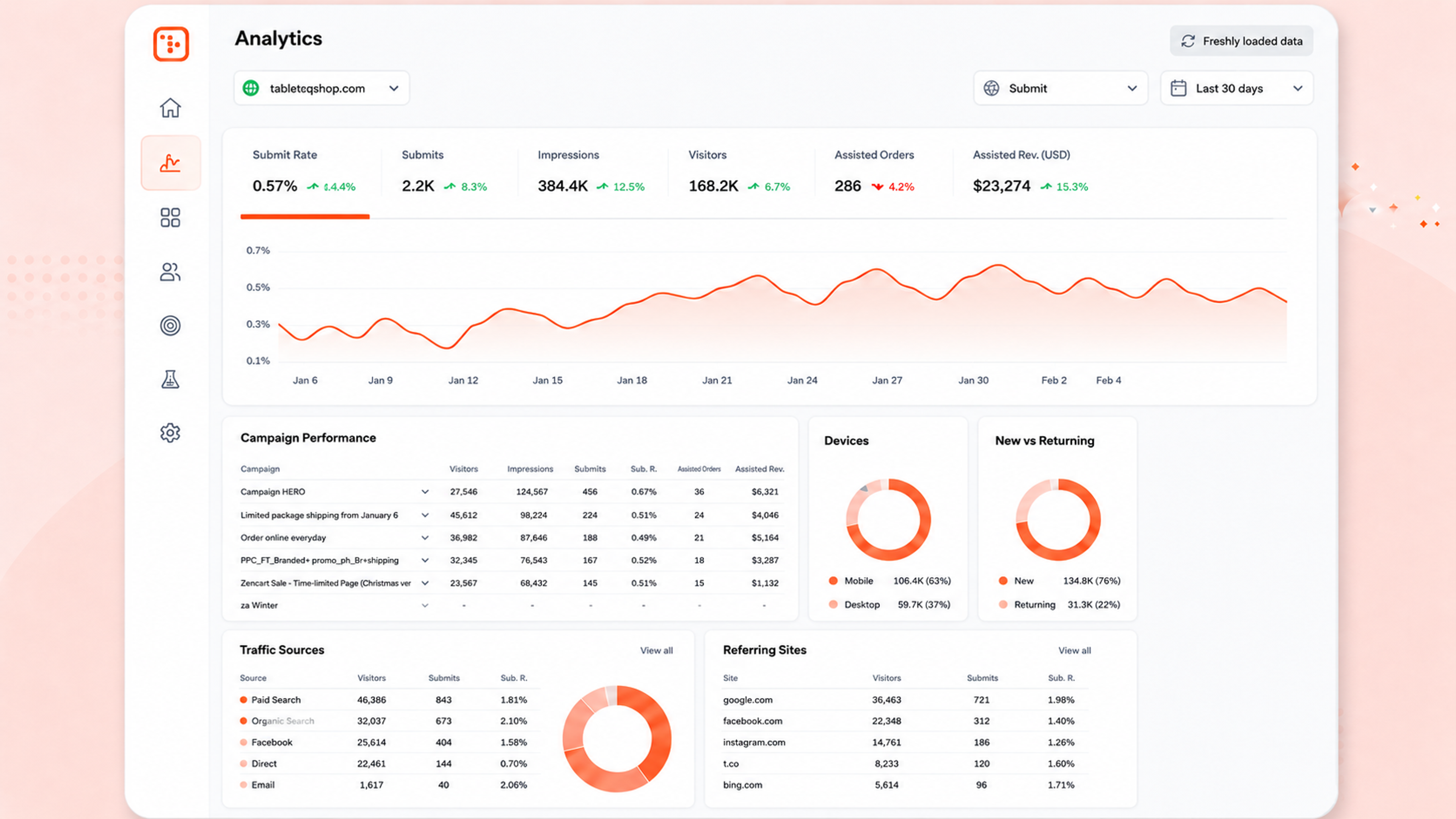The width and height of the screenshot is (1456, 819).
Task: Click instagram.com in Referring Sites
Action: tap(754, 742)
